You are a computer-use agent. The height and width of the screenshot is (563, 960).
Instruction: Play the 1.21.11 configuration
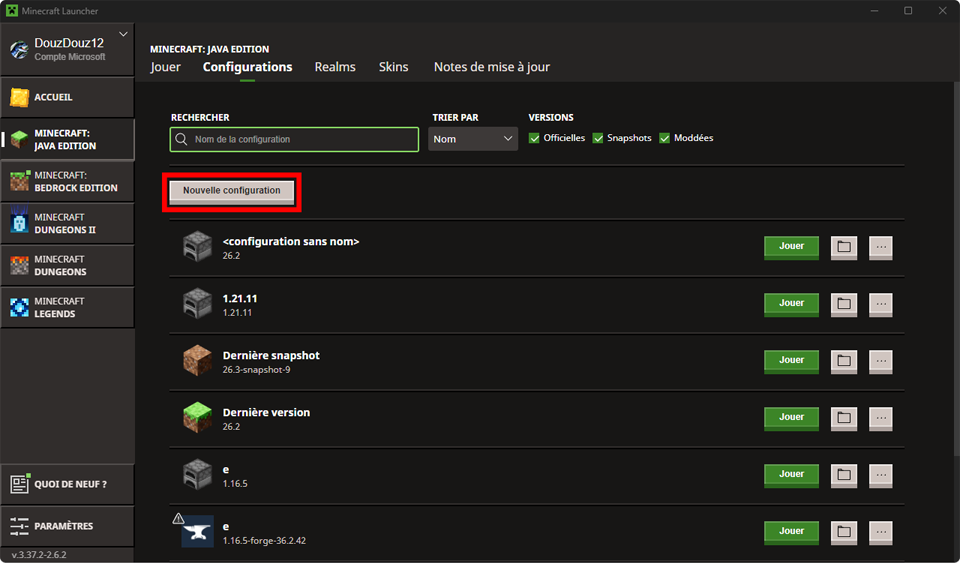pos(791,304)
